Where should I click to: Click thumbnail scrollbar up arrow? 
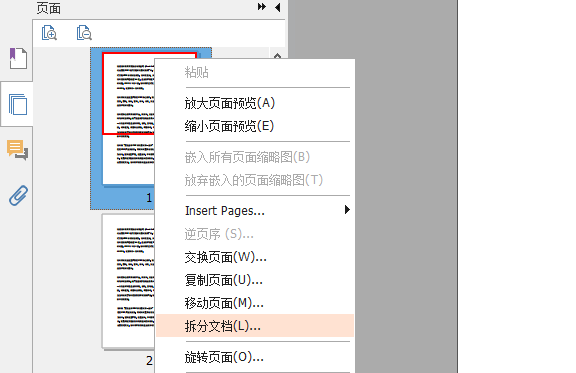coord(278,55)
